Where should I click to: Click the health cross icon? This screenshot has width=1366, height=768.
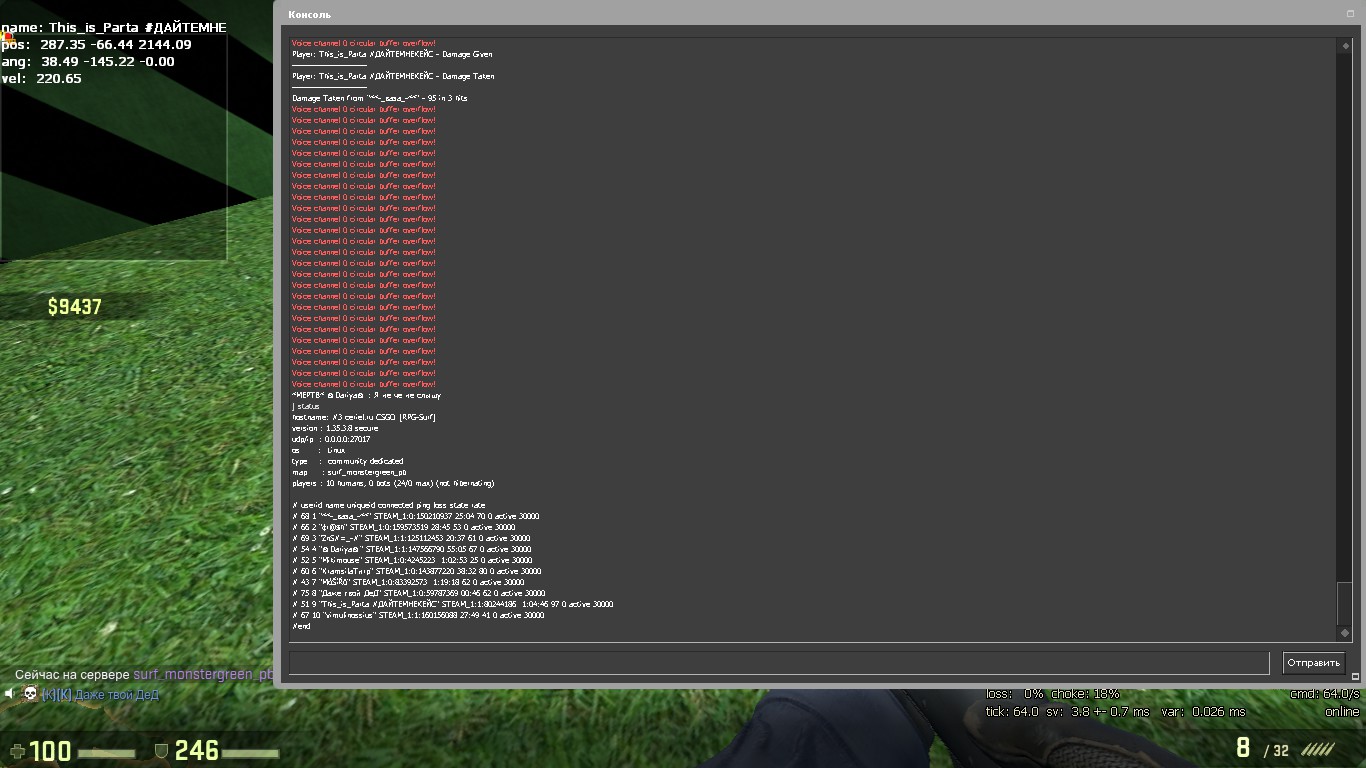click(16, 751)
